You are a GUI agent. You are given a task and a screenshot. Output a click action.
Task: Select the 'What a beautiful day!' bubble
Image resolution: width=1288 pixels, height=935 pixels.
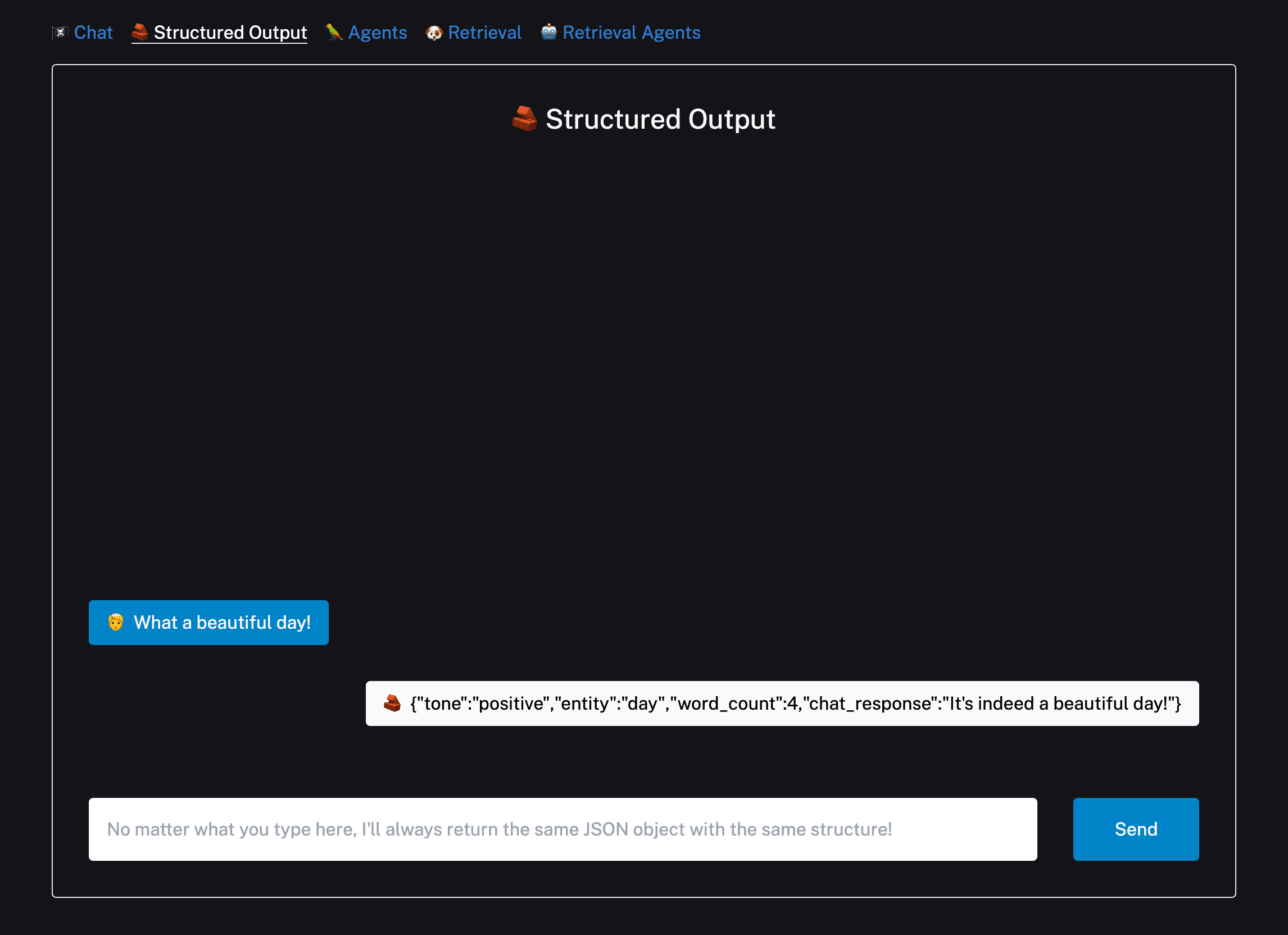208,622
